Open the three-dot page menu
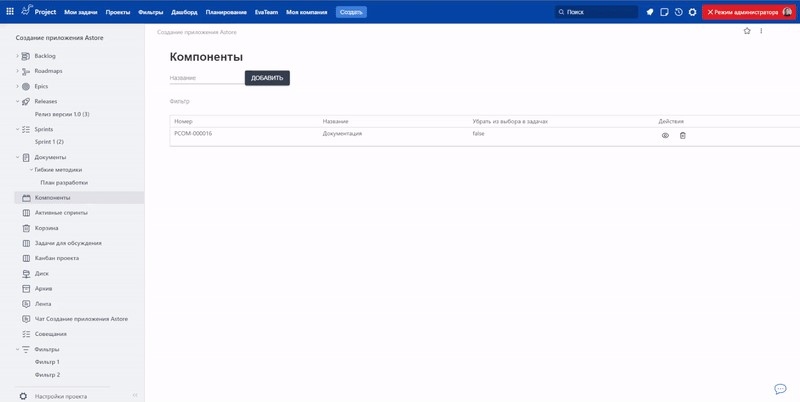The height and width of the screenshot is (402, 800). click(762, 31)
